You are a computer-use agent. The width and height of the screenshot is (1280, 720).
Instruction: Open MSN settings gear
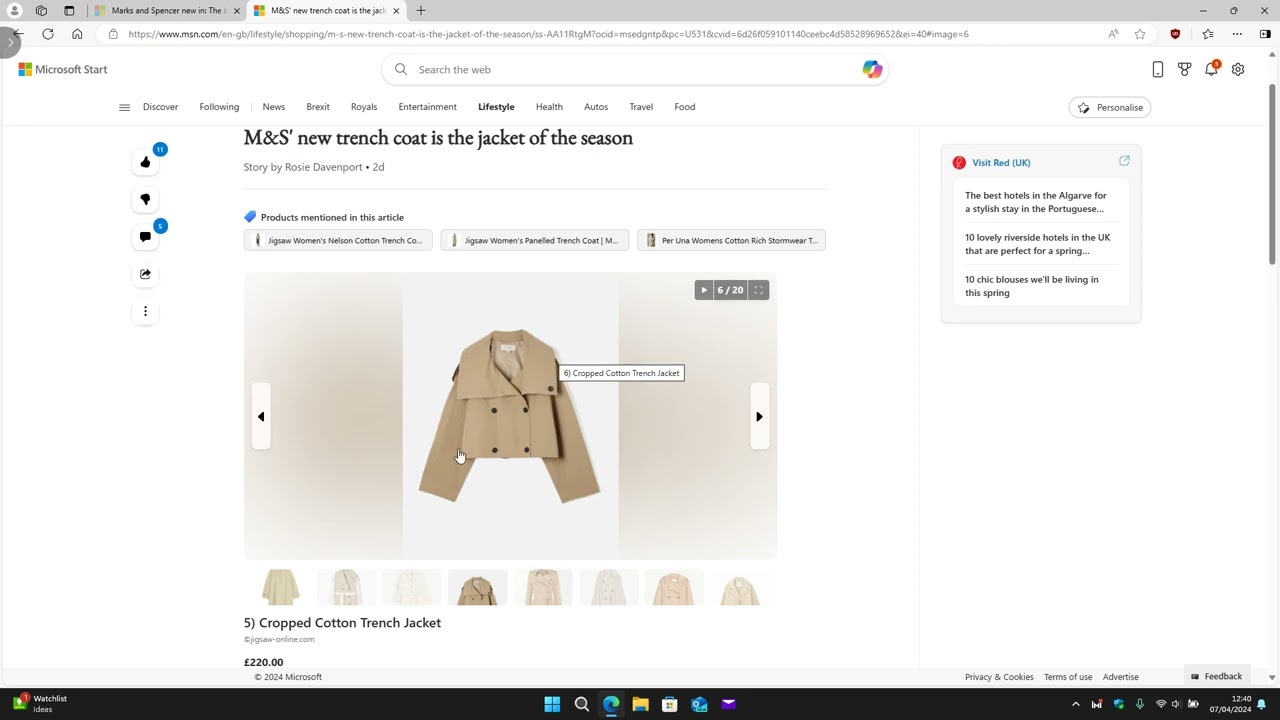[x=1238, y=69]
